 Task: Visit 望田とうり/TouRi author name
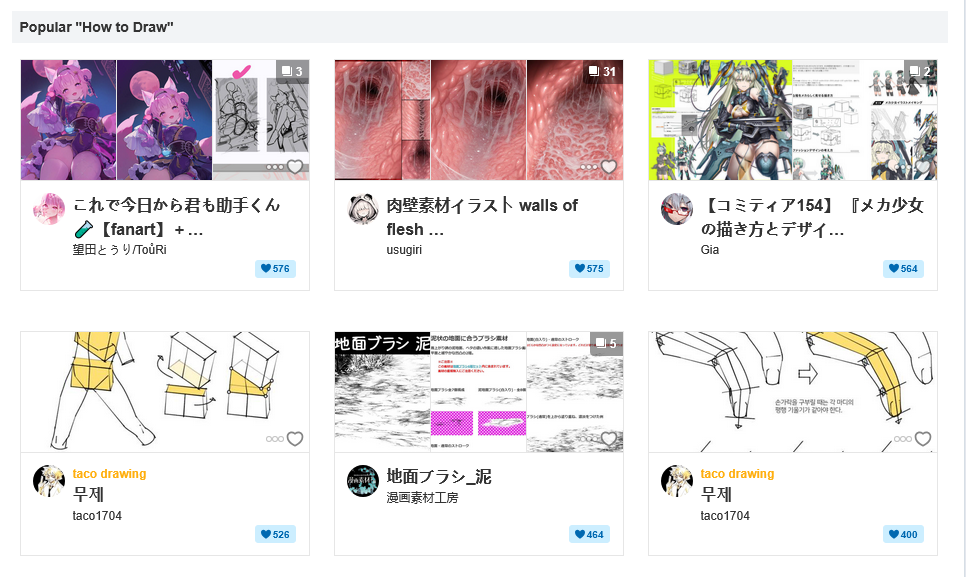pyautogui.click(x=120, y=249)
